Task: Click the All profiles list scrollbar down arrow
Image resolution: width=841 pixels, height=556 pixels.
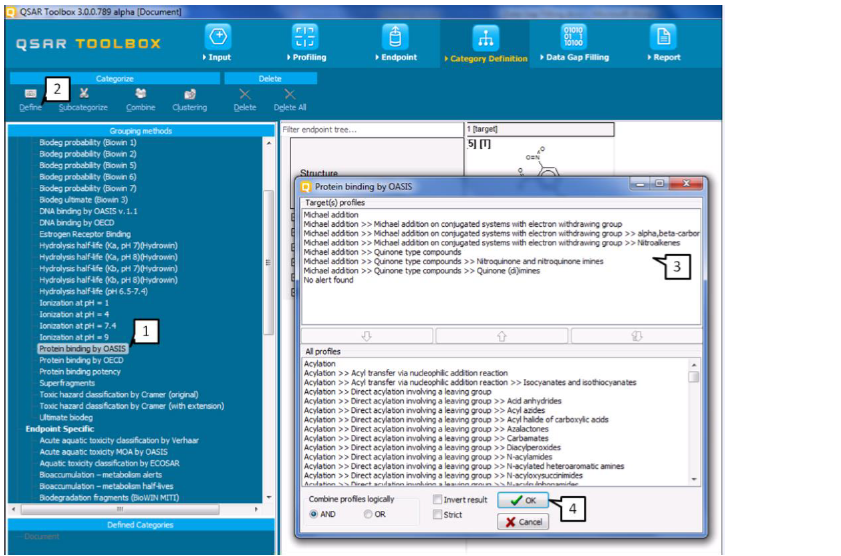Action: (x=694, y=480)
